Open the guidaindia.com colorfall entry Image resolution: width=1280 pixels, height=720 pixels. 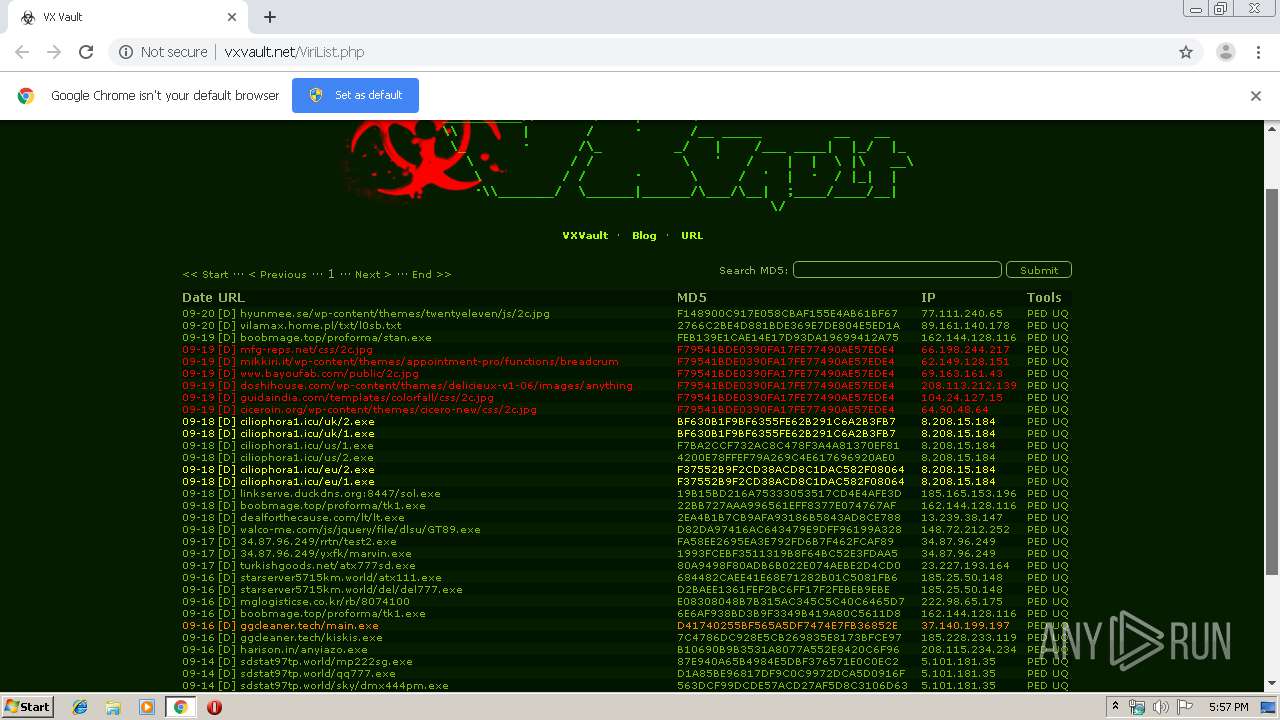tap(367, 398)
